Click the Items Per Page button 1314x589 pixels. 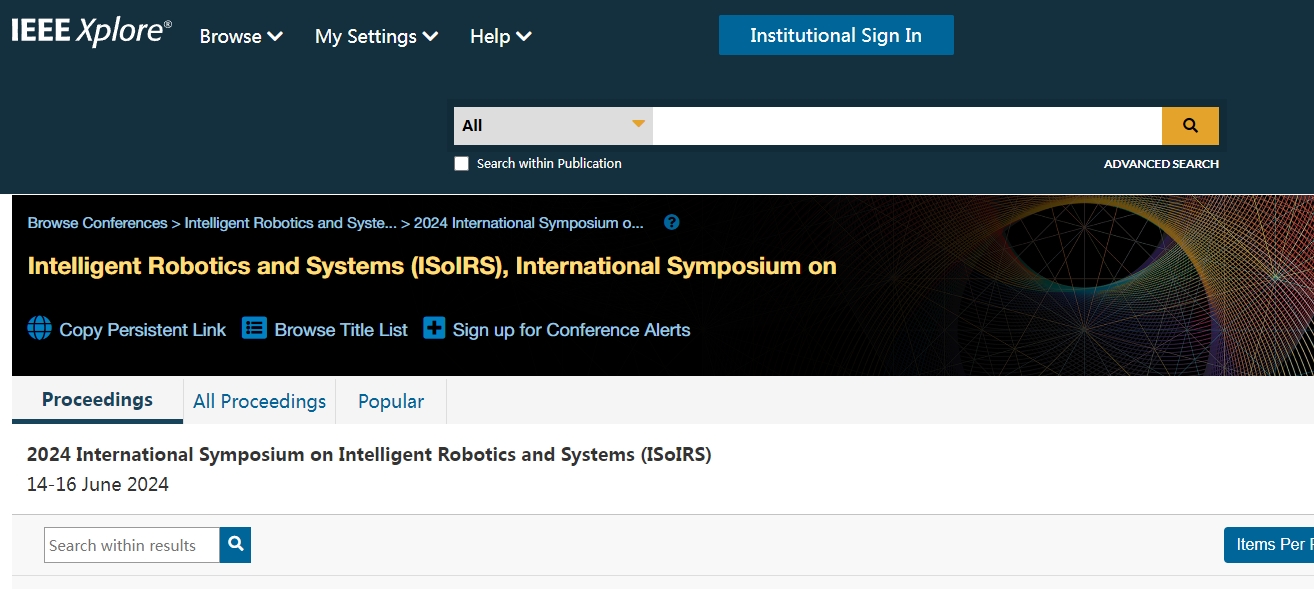(1269, 545)
